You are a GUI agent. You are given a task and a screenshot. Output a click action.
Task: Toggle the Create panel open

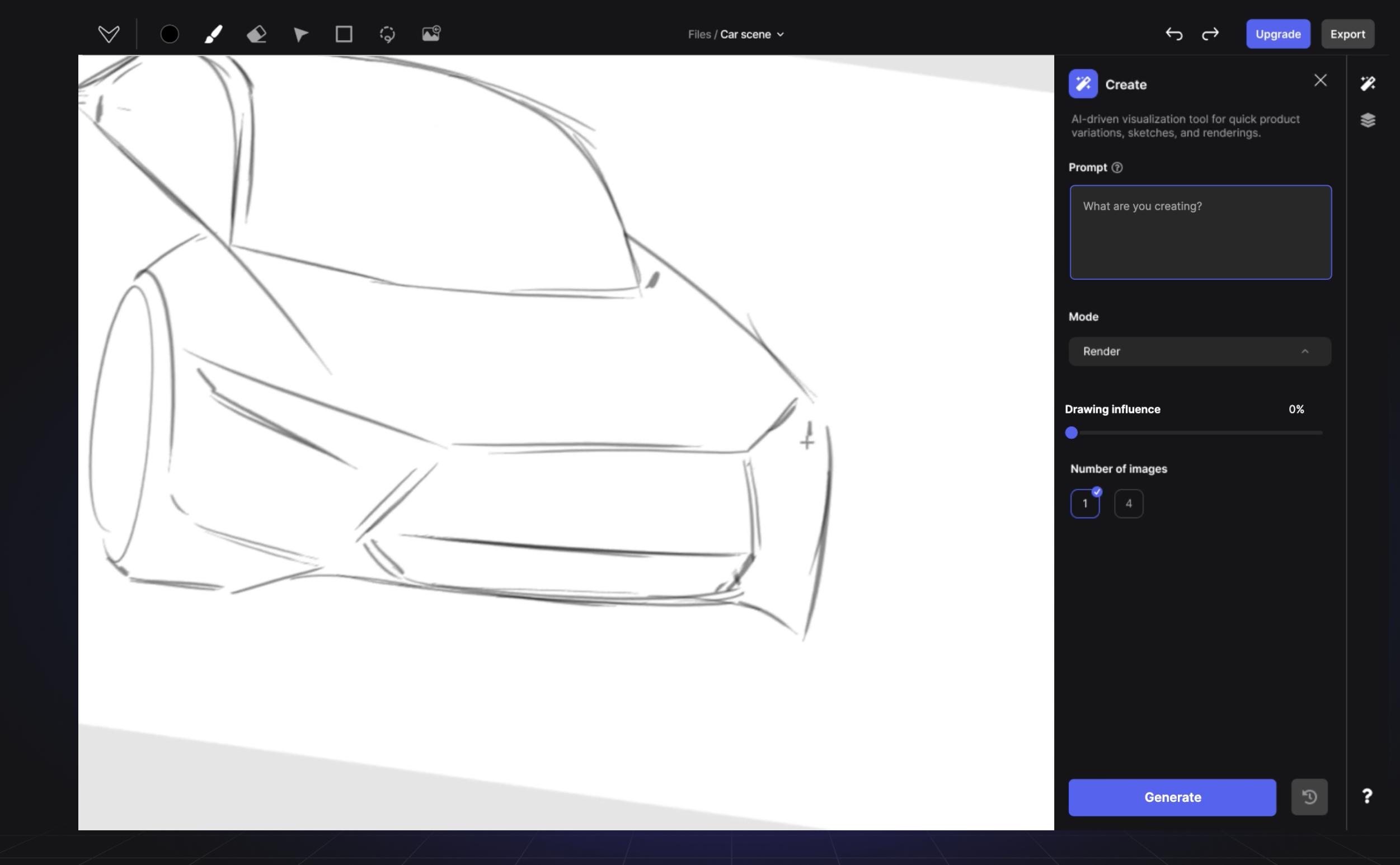pos(1369,83)
